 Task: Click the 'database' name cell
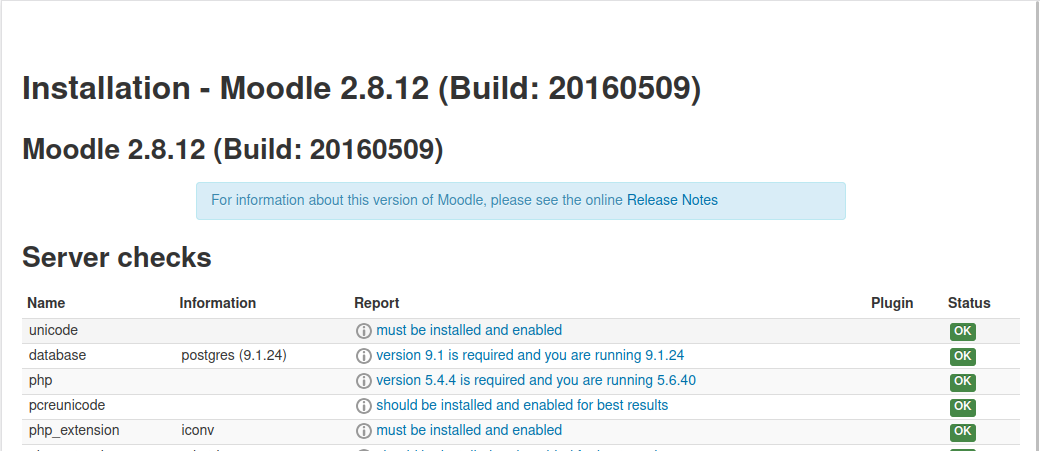tap(57, 355)
